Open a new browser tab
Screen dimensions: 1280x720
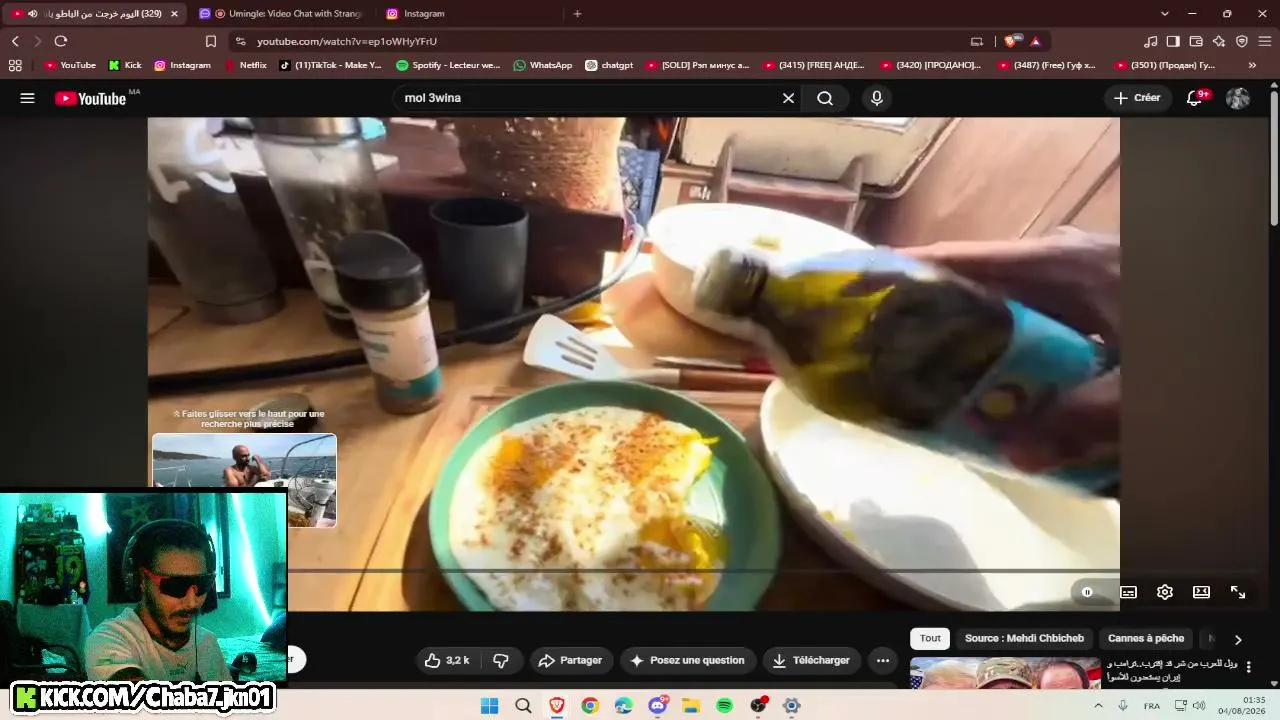point(577,14)
